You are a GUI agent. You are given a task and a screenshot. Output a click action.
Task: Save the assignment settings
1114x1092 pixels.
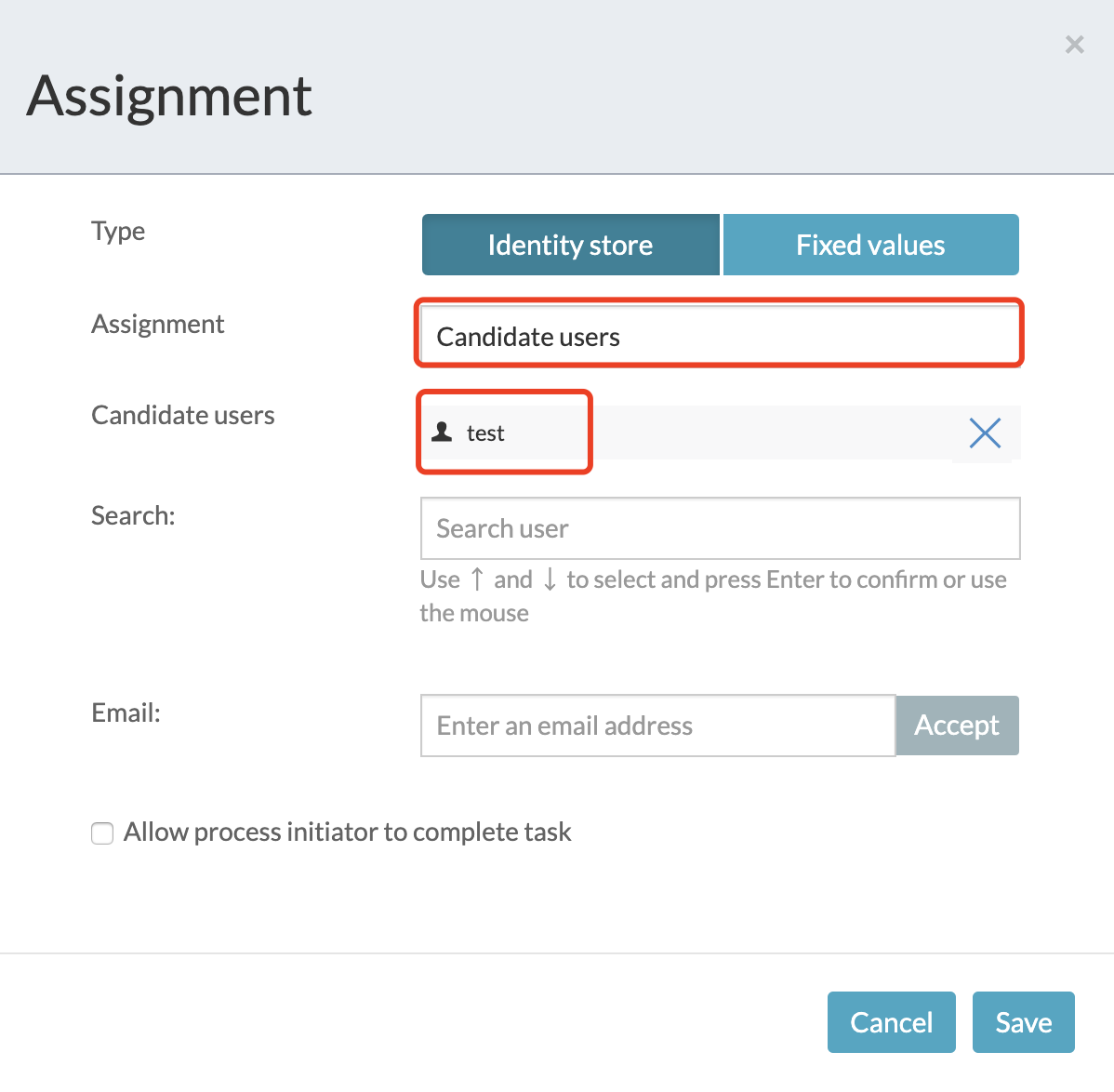(1023, 1021)
